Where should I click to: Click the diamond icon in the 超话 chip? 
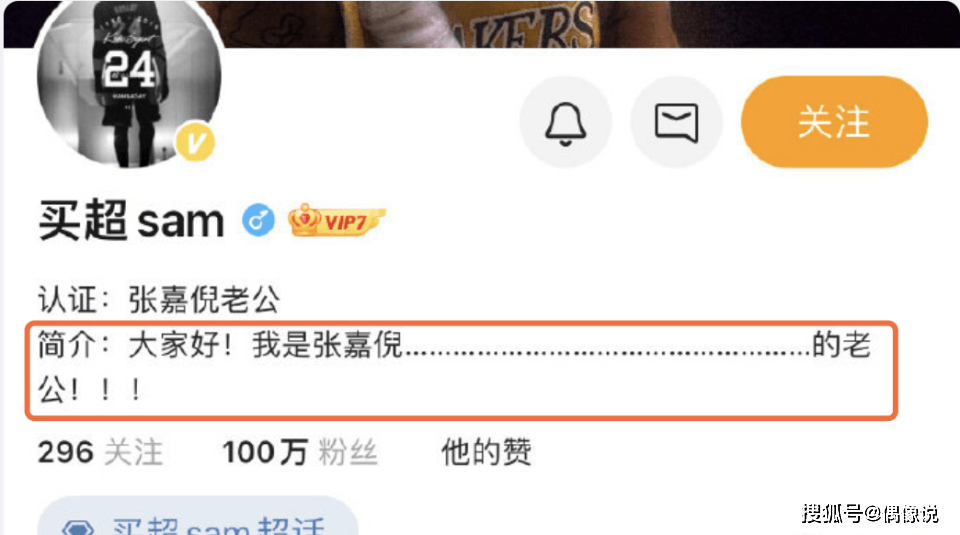coord(78,528)
